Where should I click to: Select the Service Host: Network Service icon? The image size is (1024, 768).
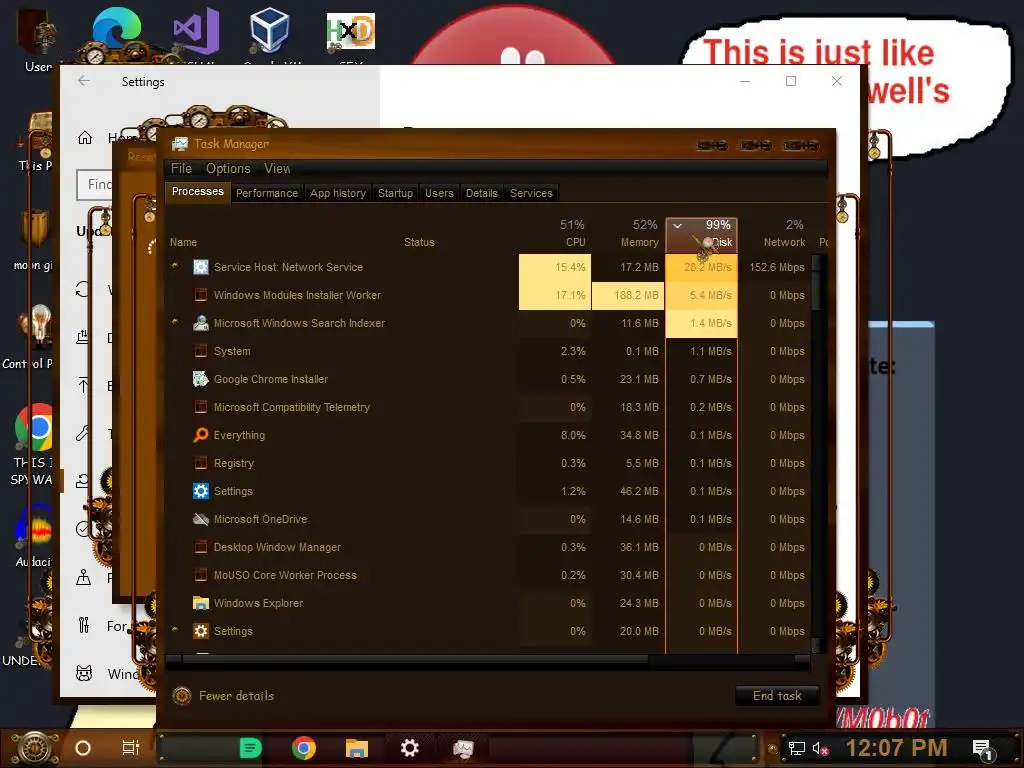(x=200, y=266)
